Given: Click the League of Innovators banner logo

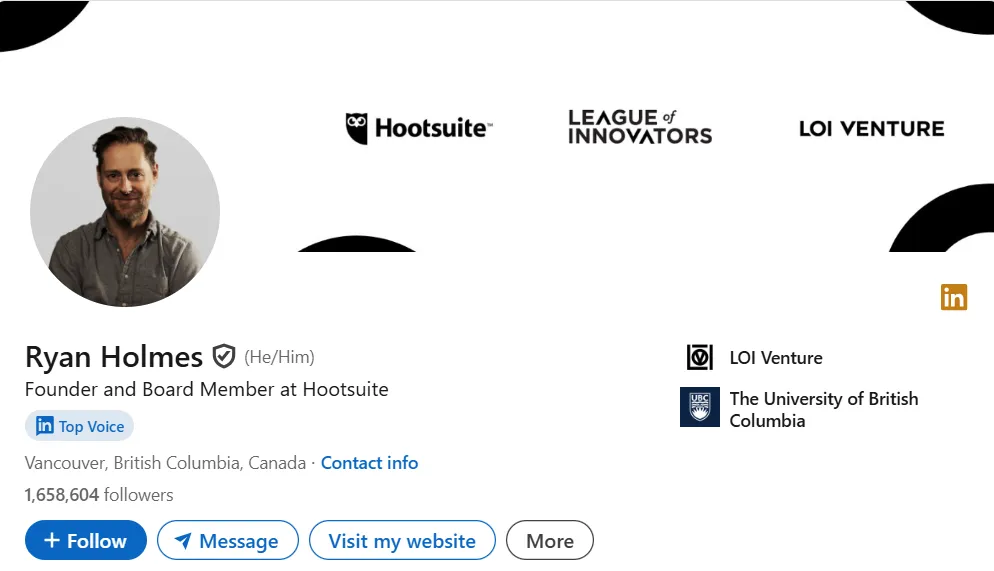Looking at the screenshot, I should pyautogui.click(x=640, y=127).
